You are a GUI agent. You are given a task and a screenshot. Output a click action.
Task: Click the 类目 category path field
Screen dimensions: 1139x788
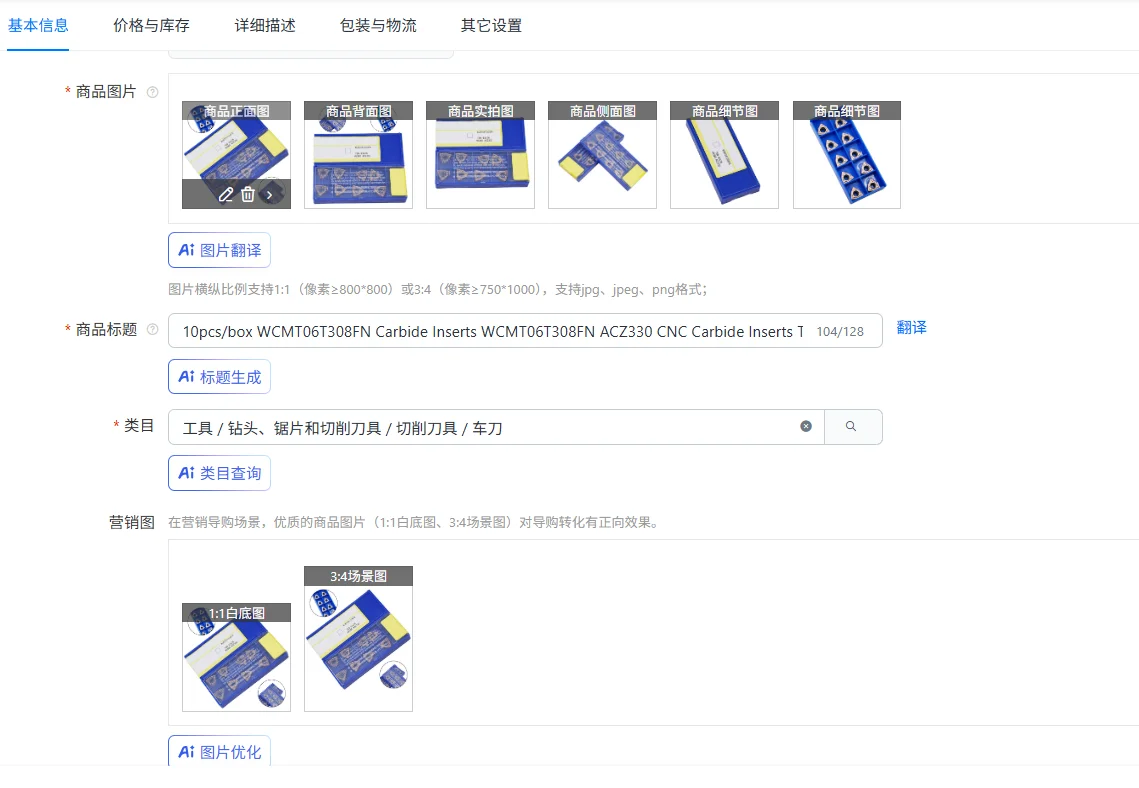click(496, 427)
